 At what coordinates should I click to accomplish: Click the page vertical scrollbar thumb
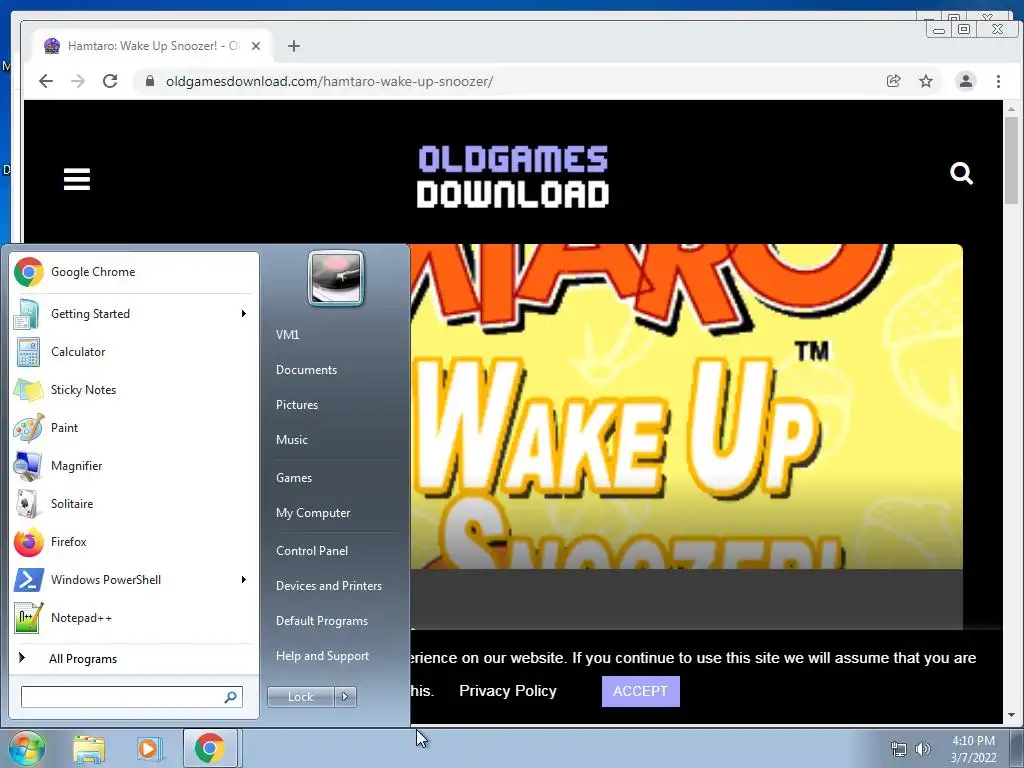(1012, 160)
